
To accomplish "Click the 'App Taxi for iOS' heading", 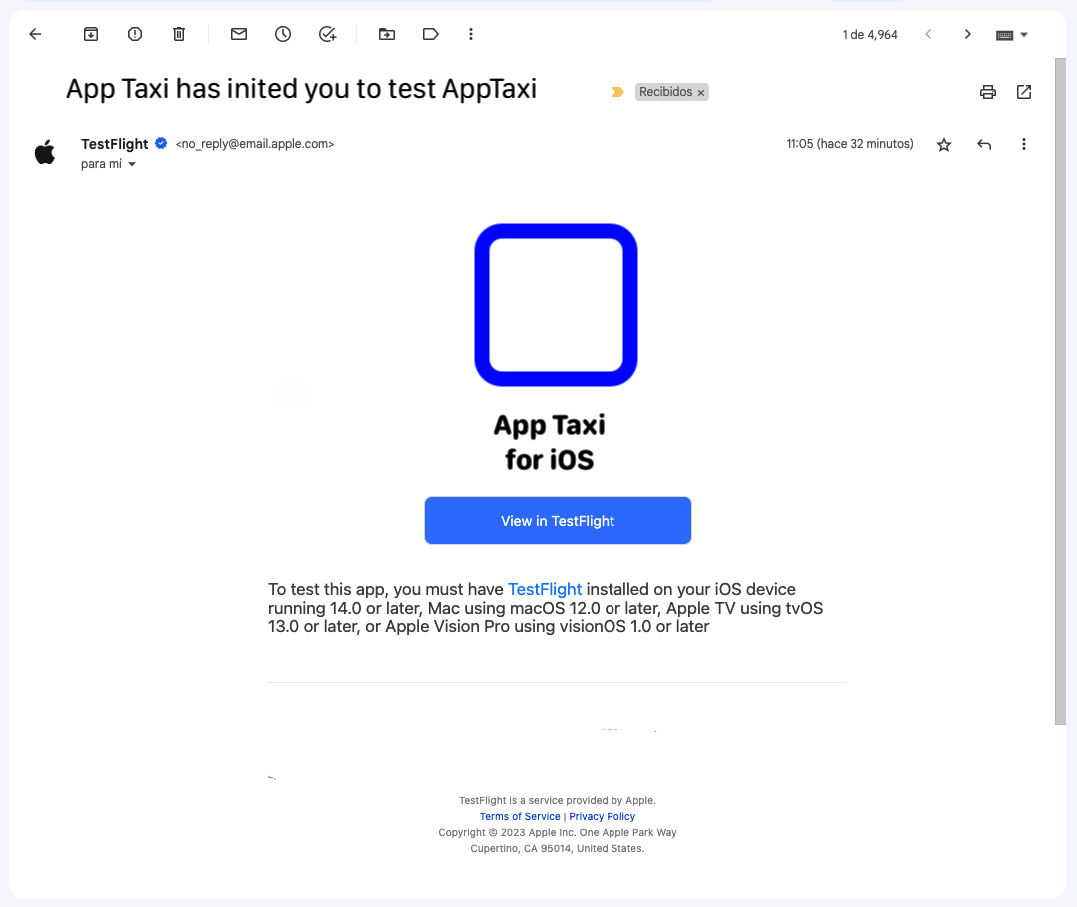I will [549, 443].
